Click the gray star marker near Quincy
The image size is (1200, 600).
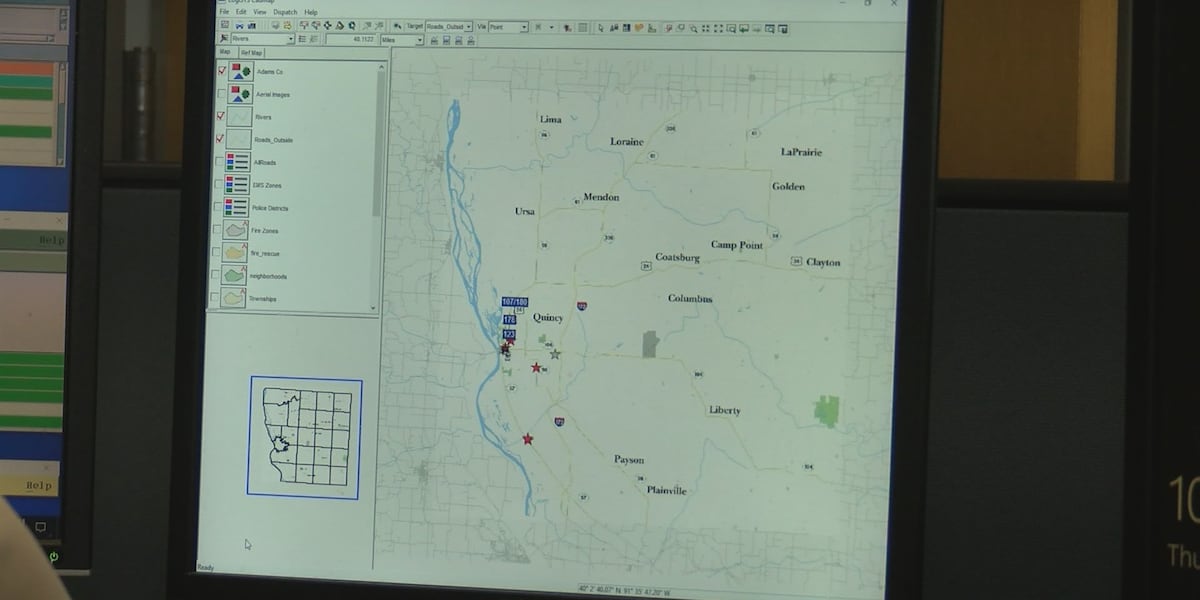point(555,354)
